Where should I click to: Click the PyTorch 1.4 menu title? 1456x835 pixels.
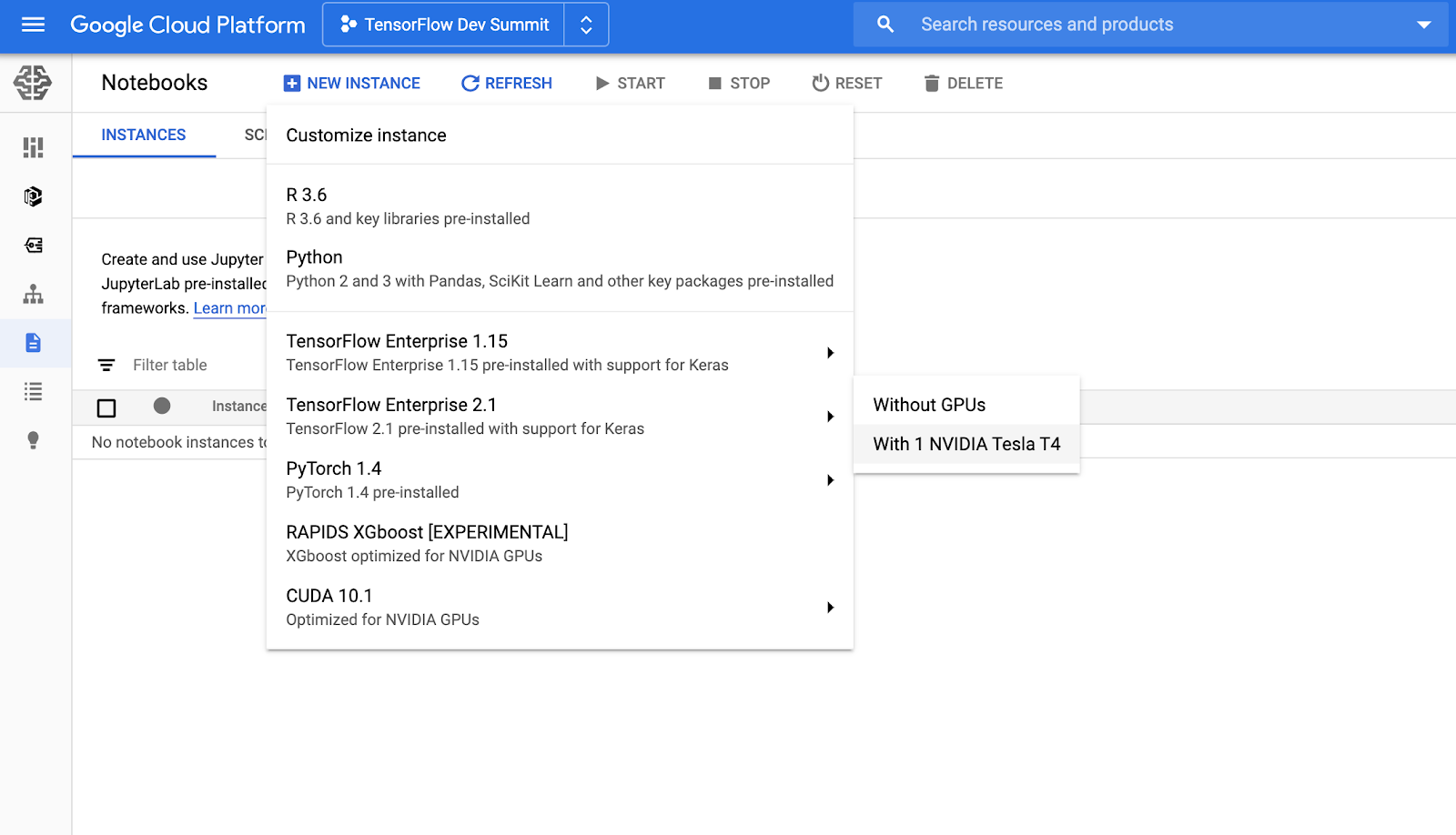pyautogui.click(x=334, y=468)
